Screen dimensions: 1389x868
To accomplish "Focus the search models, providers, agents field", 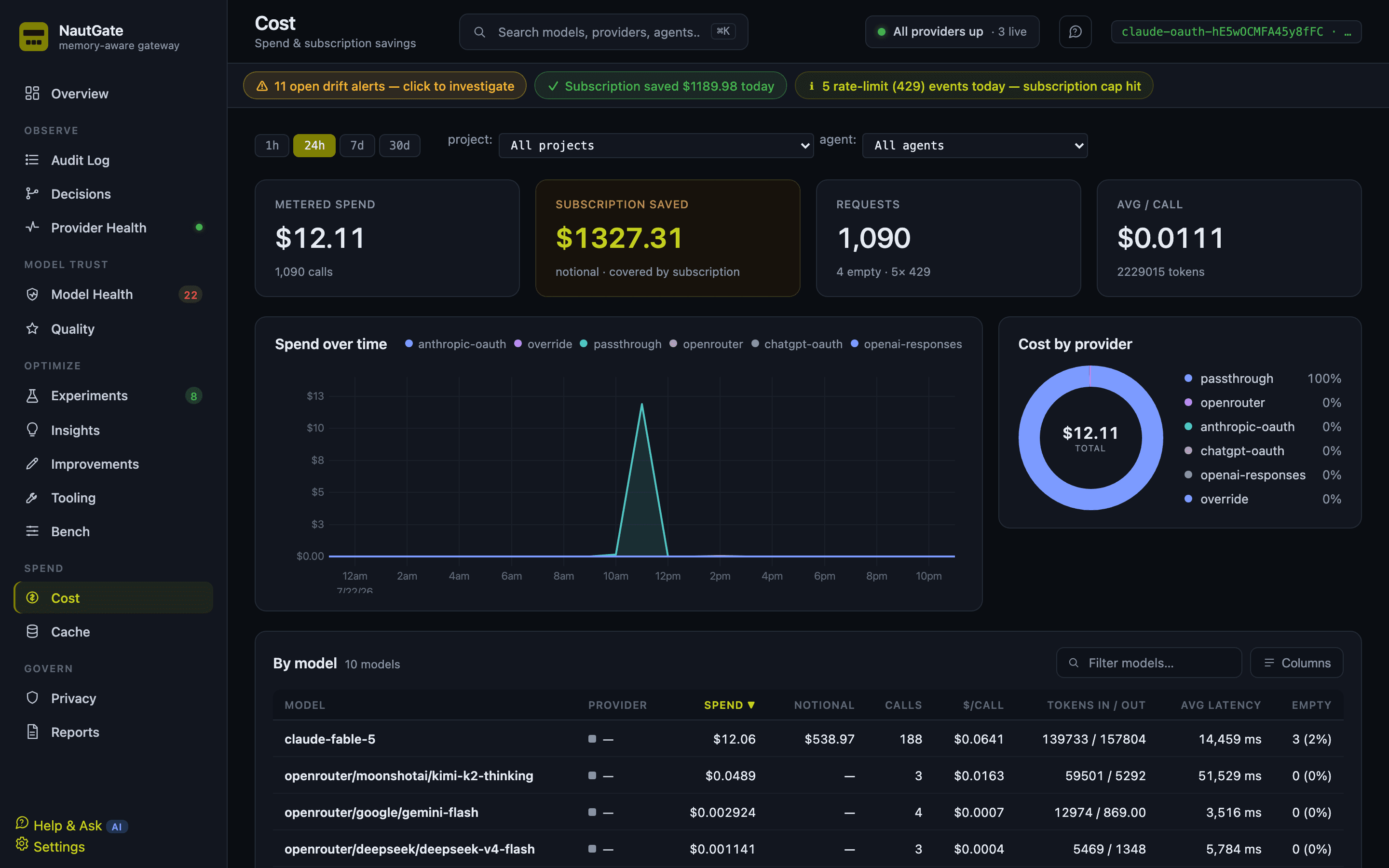I will (x=603, y=31).
